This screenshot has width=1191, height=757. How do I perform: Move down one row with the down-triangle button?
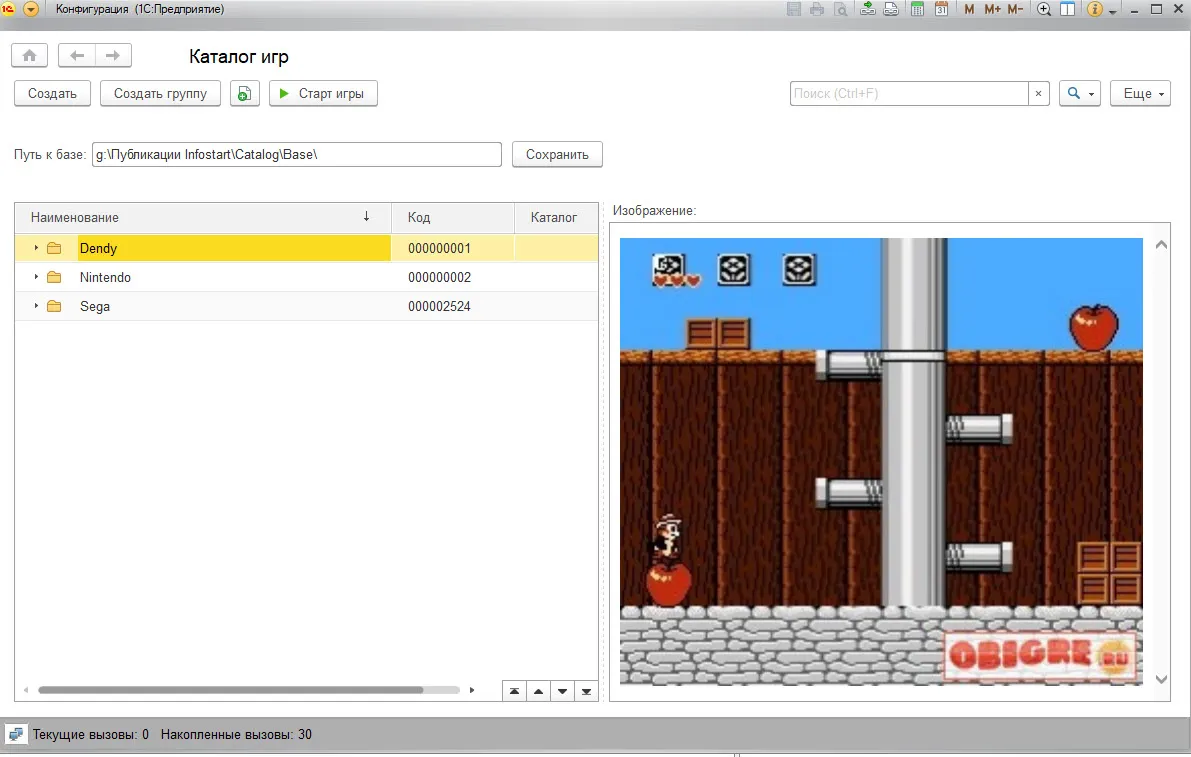click(562, 691)
